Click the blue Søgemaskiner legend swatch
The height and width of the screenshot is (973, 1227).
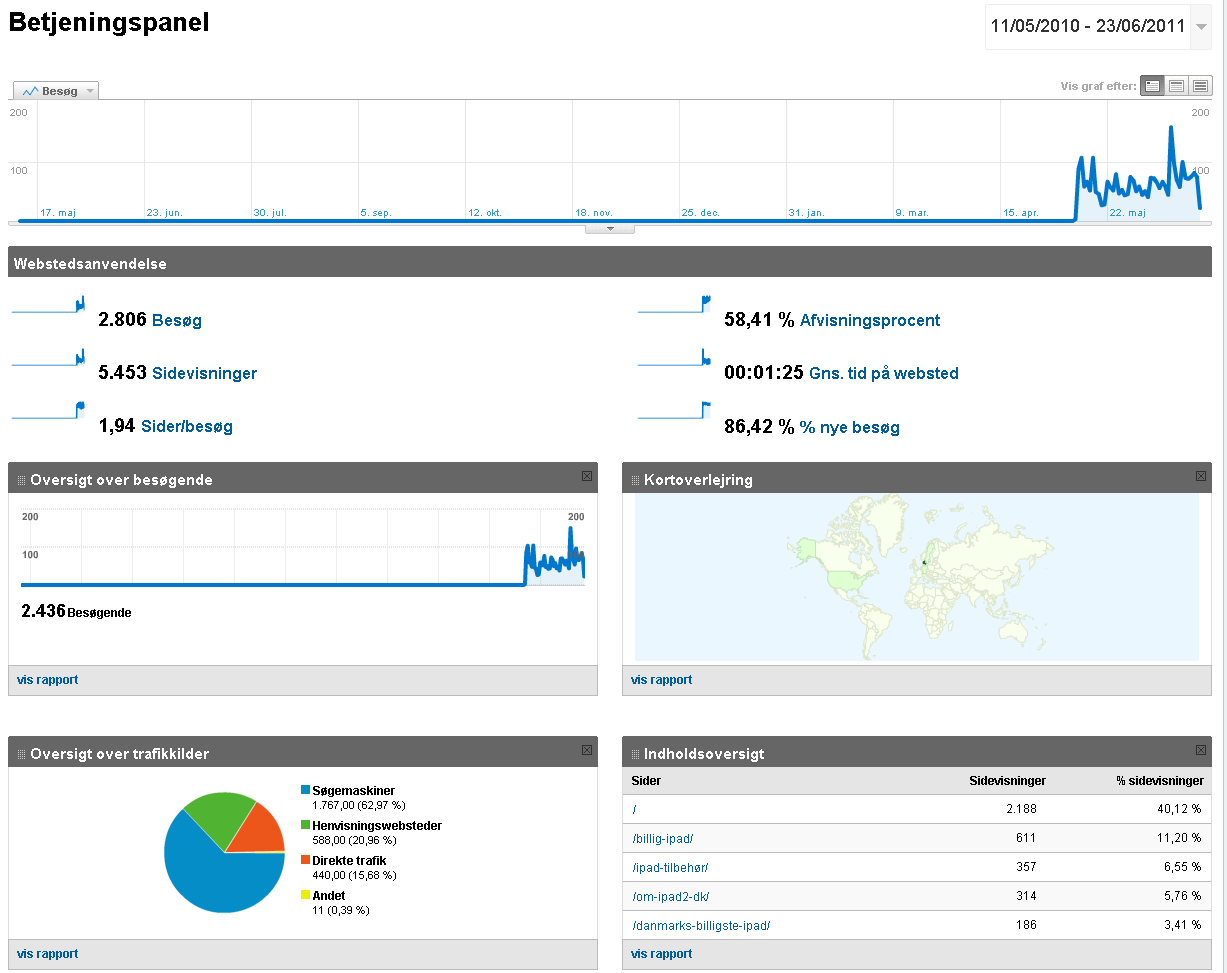pyautogui.click(x=306, y=791)
